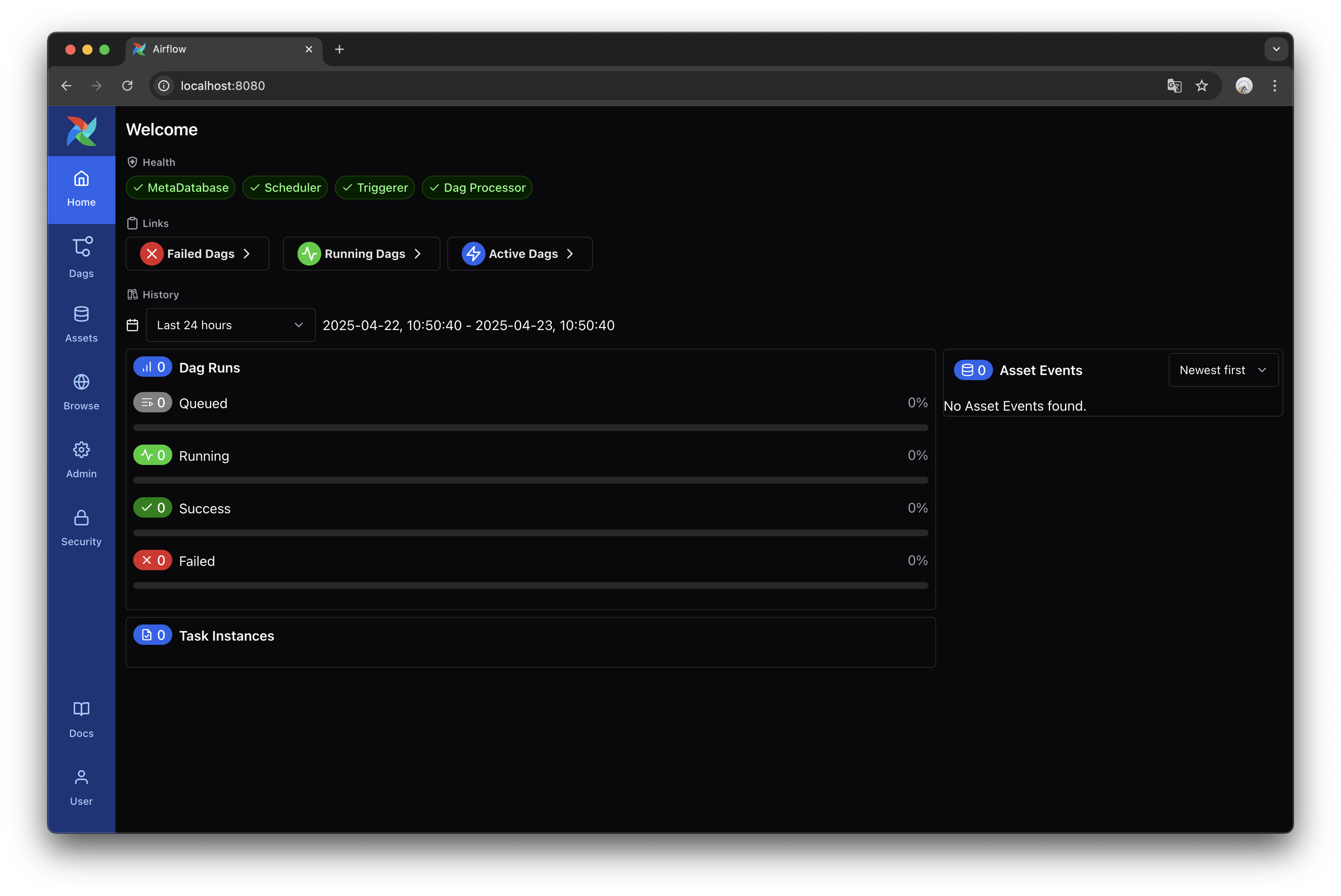
Task: Click the Health shield icon
Action: point(132,162)
